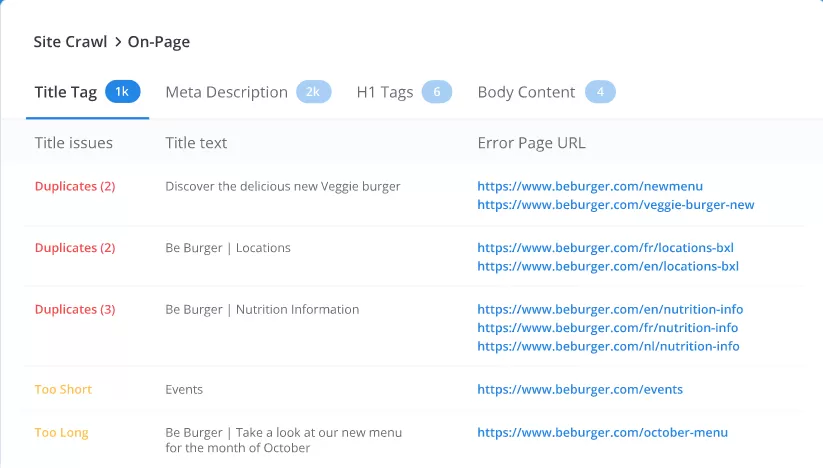
Task: Click the Title issues column header
Action: pyautogui.click(x=74, y=143)
